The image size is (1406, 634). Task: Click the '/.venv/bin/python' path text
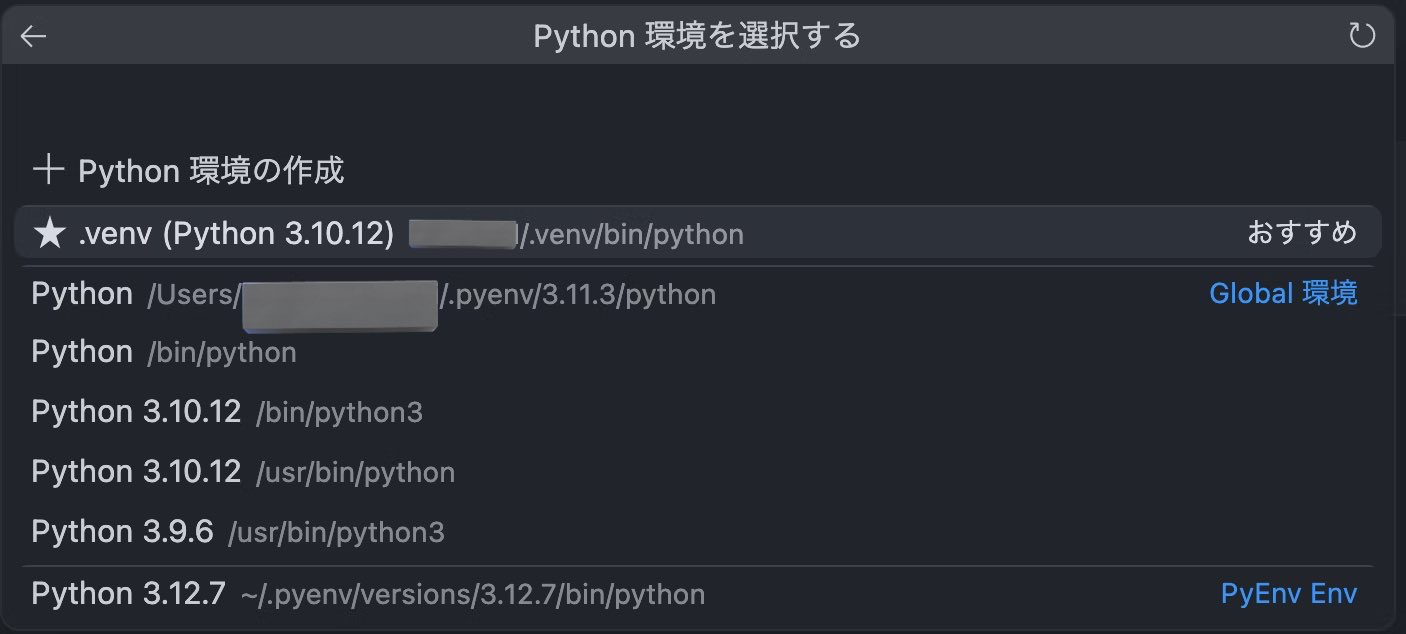point(631,235)
